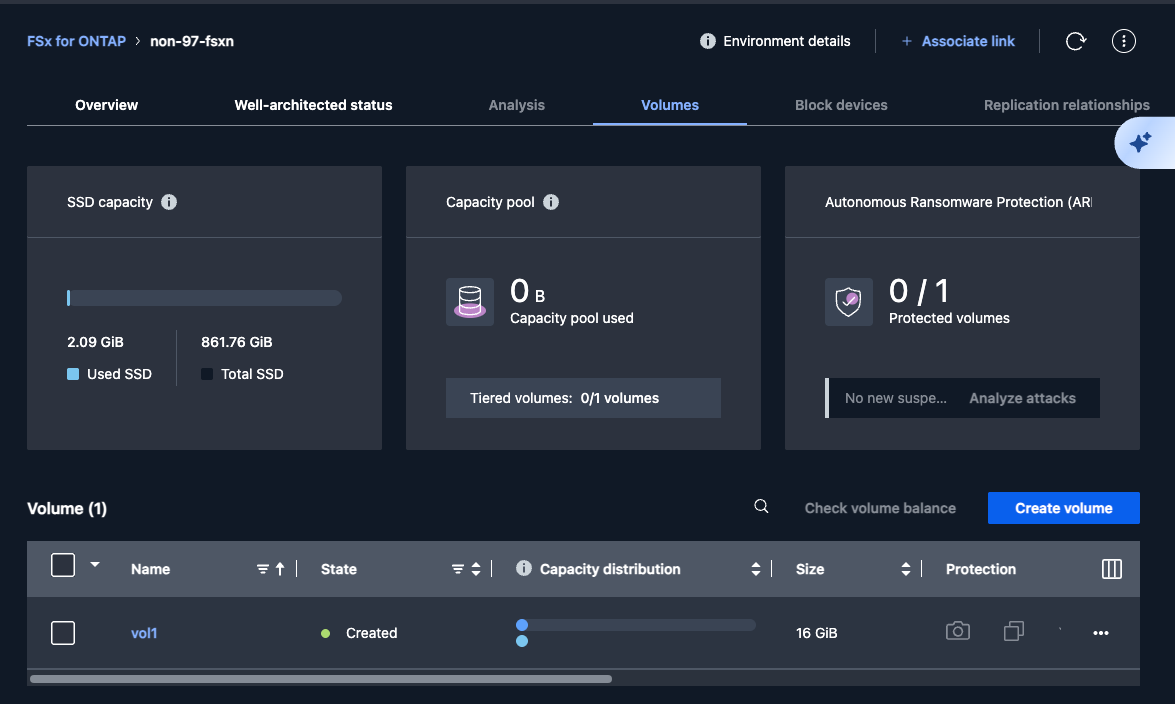This screenshot has height=704, width=1175.
Task: Open the Block devices tab
Action: (841, 105)
